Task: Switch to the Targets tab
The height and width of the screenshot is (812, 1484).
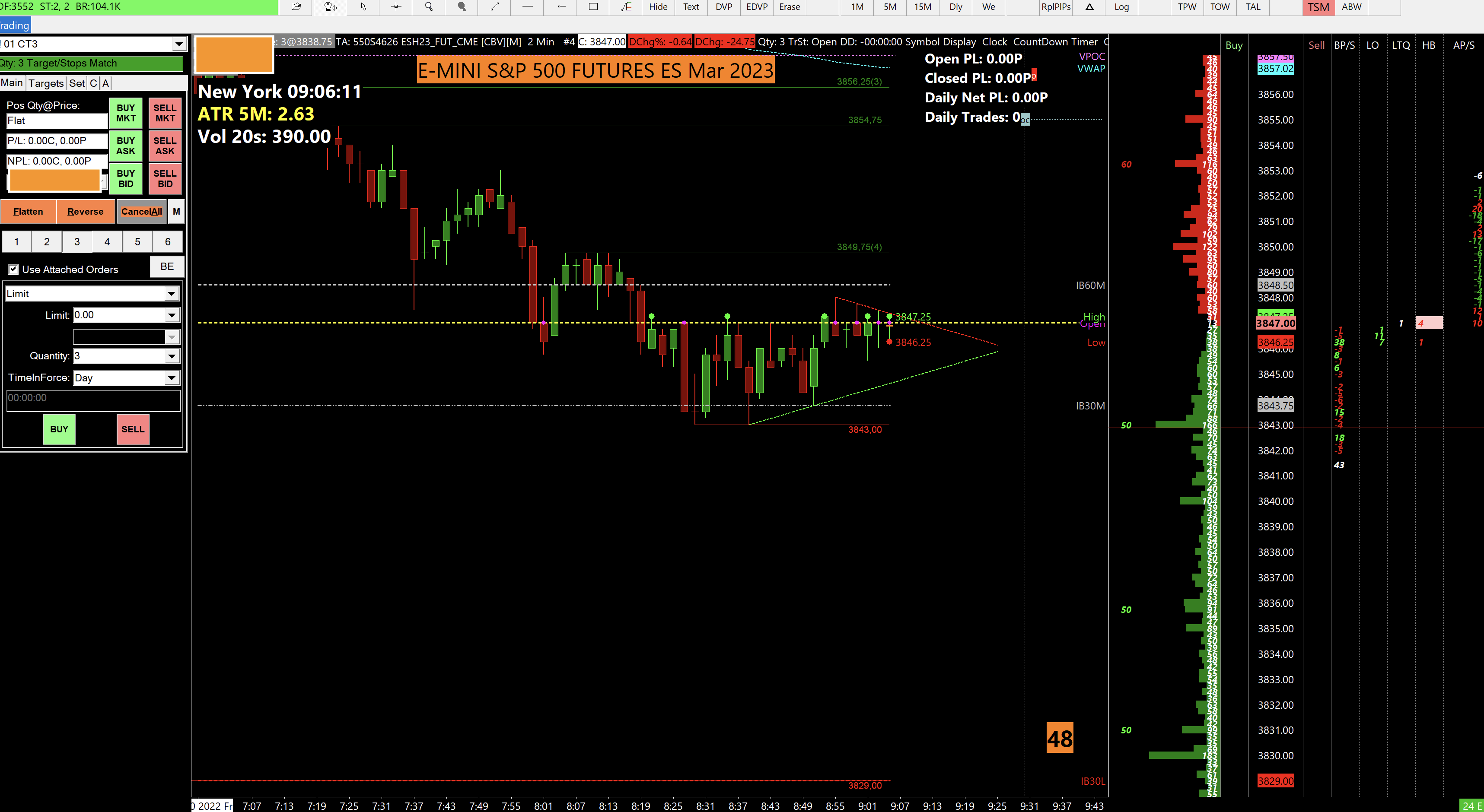Action: (x=45, y=83)
